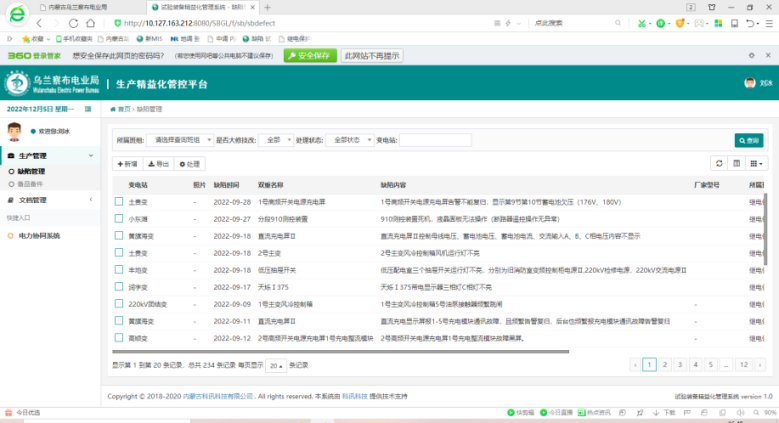This screenshot has width=779, height=423.
Task: Open the 所属班组 dropdown
Action: tap(179, 140)
